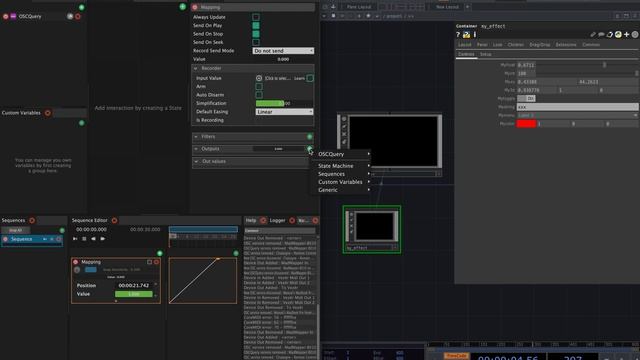Click the New Layout button in TouchDesigner
The height and width of the screenshot is (360, 640).
click(x=447, y=7)
